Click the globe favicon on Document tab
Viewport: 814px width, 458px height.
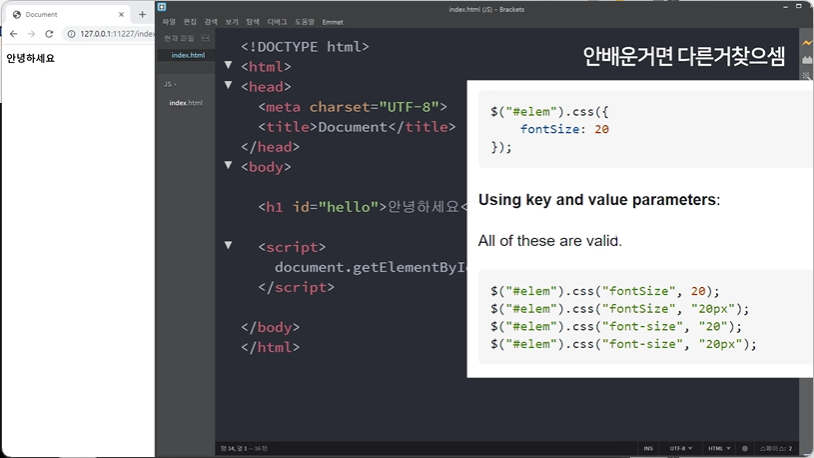17,15
